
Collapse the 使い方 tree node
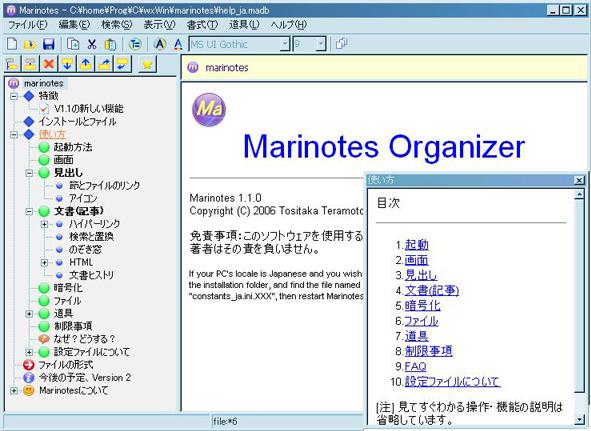pos(14,135)
